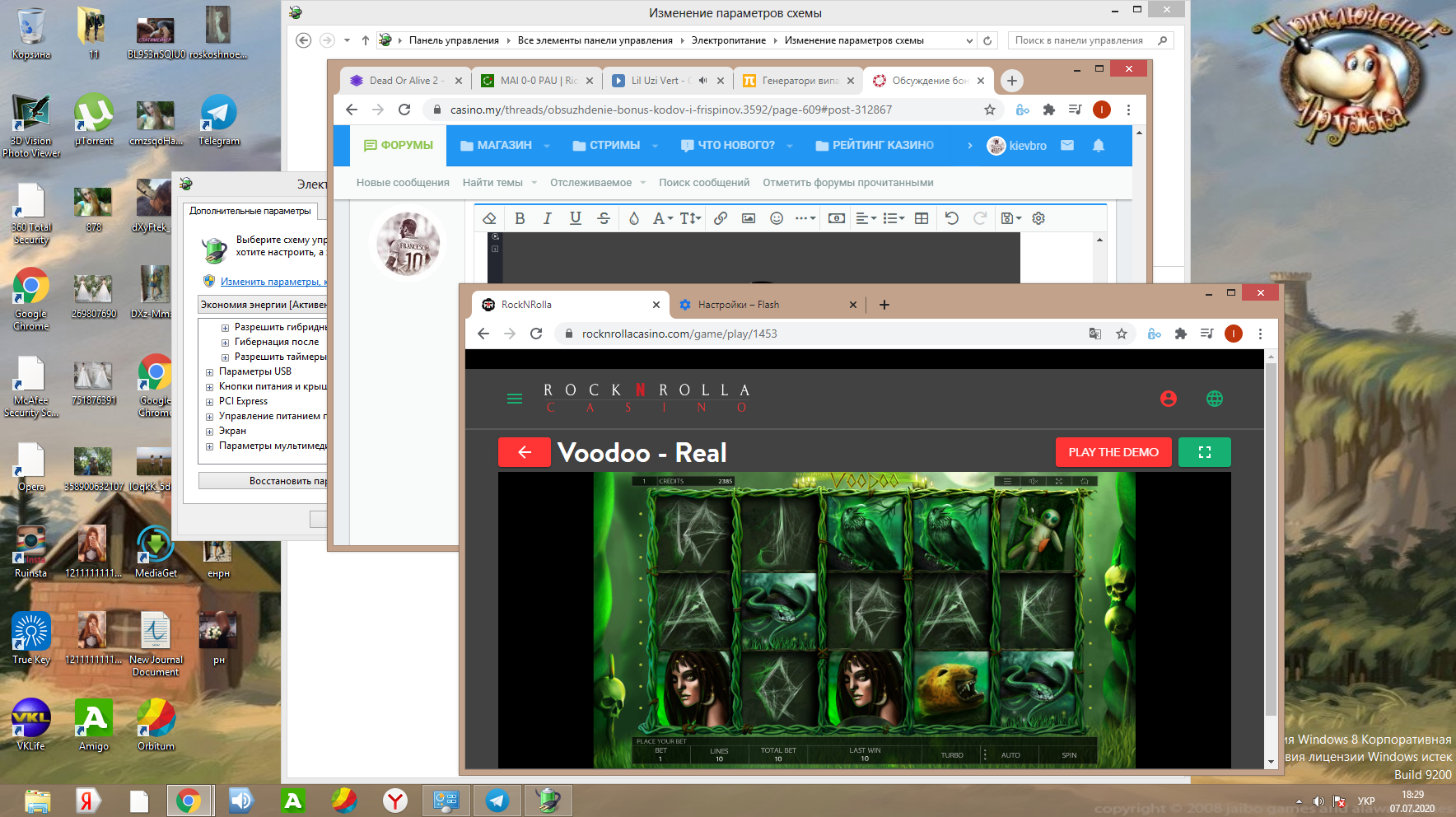Click the SPIN button in the Voodoo slot

(x=1069, y=755)
